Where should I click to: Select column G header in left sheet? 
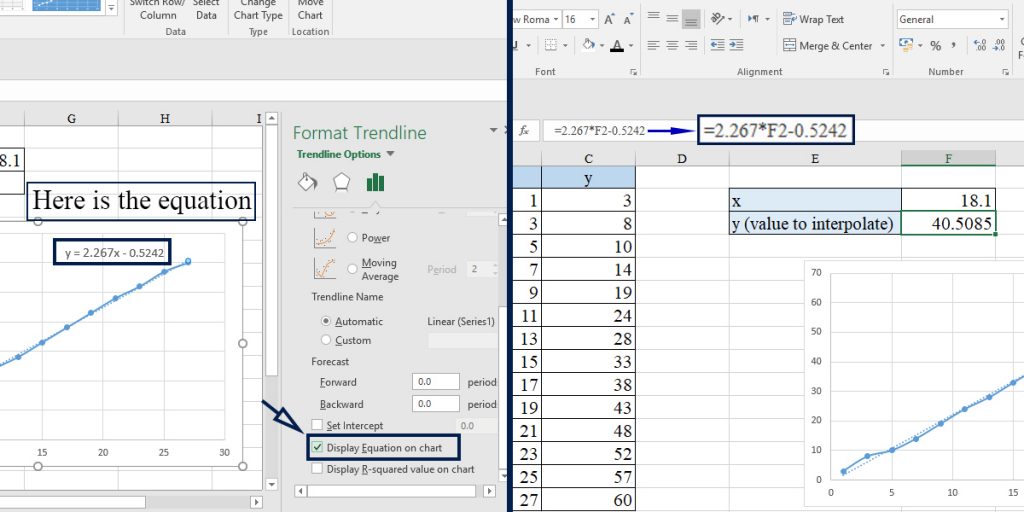click(71, 118)
